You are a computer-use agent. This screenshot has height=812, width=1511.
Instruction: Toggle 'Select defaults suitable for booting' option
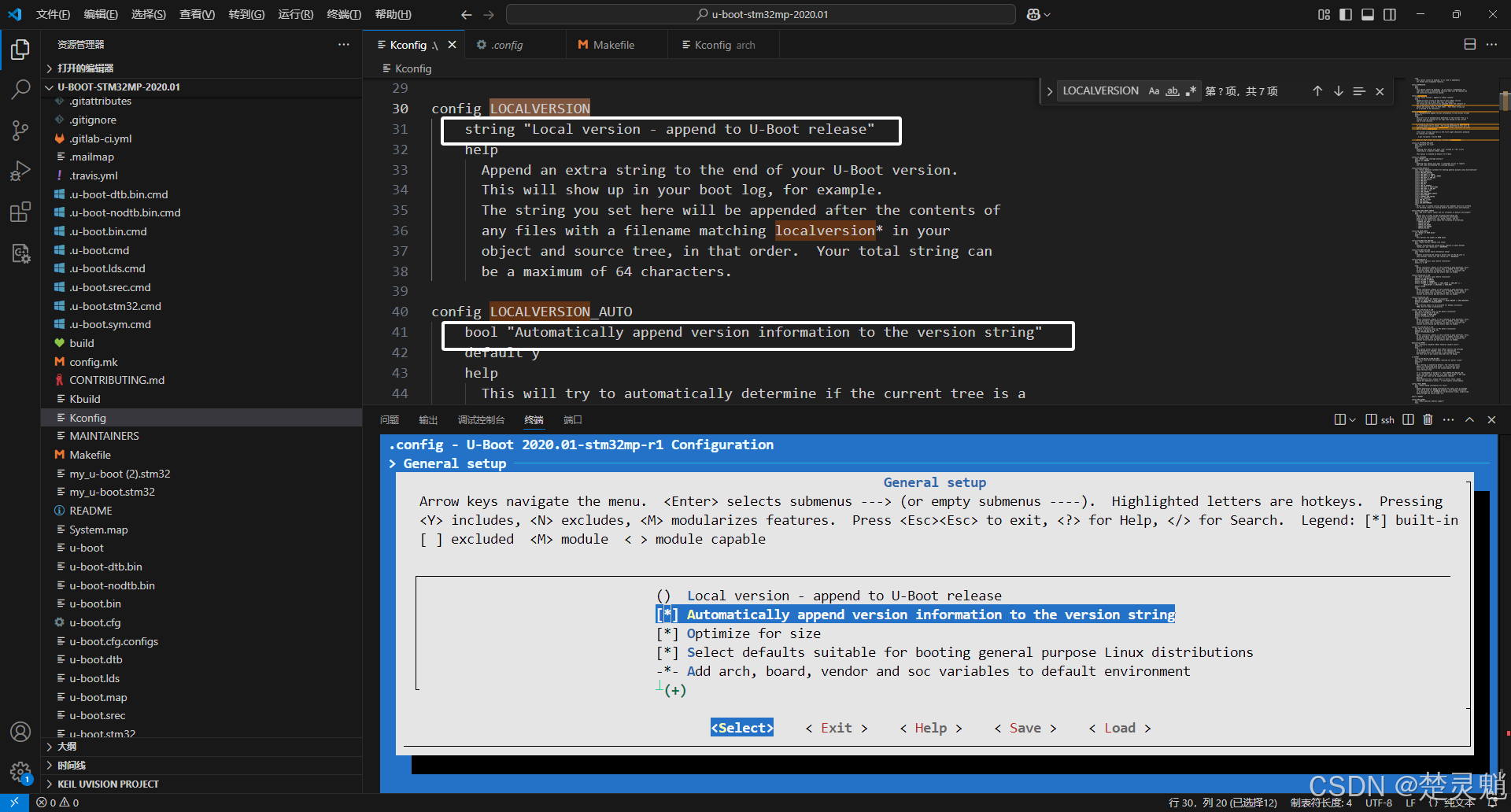coord(667,652)
